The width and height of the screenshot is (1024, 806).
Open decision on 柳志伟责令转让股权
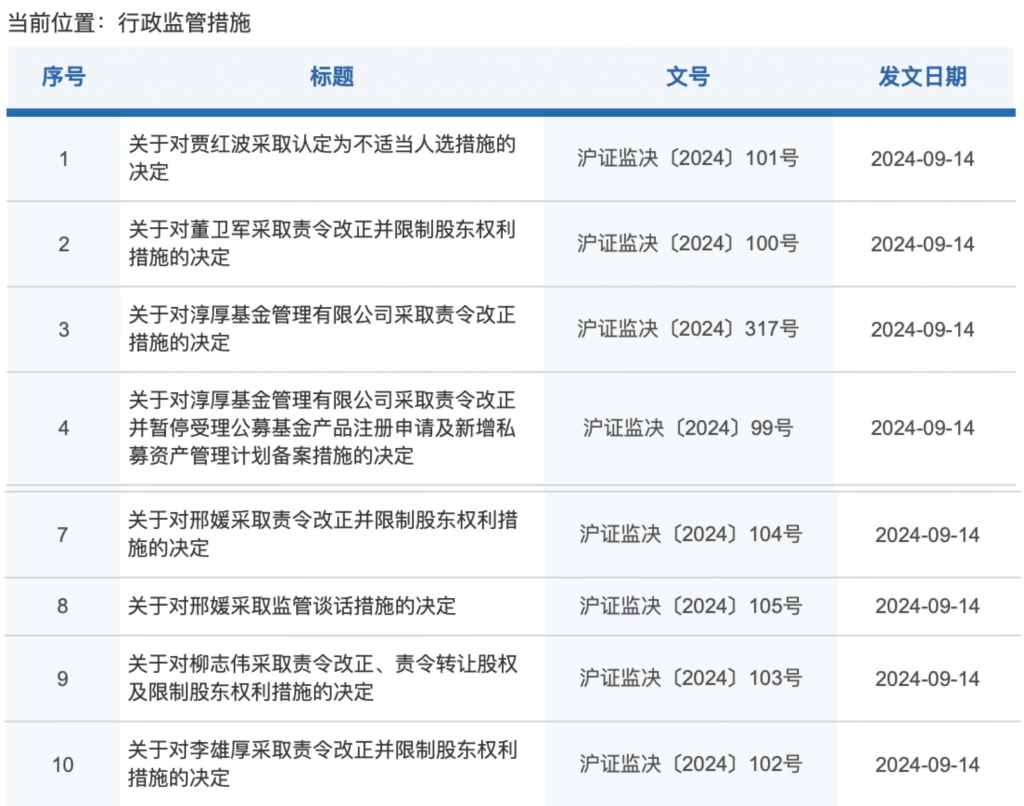point(323,678)
